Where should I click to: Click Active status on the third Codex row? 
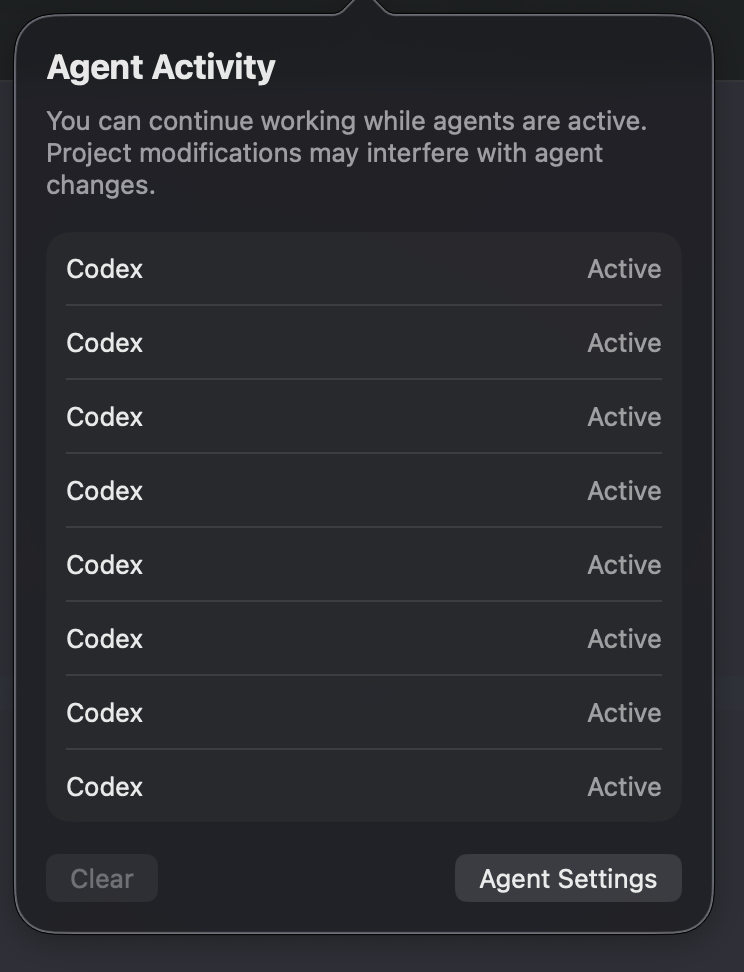(624, 417)
